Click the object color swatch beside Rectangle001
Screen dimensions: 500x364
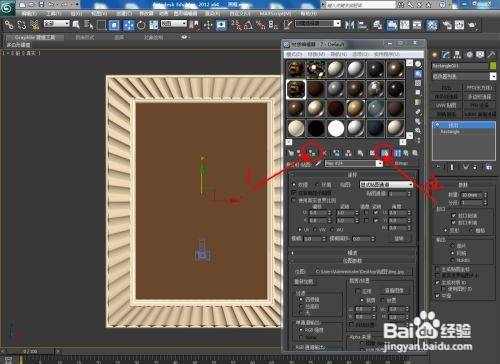[x=493, y=66]
